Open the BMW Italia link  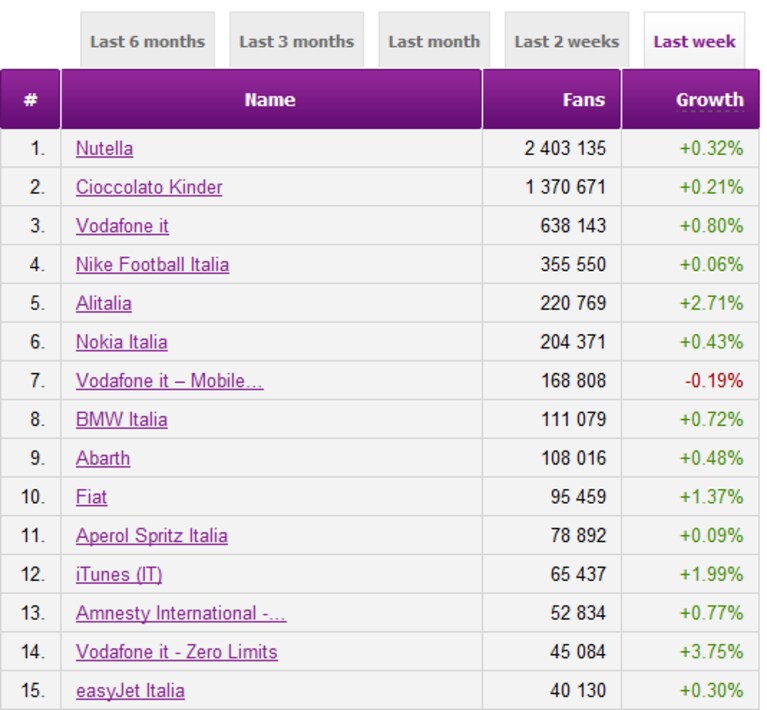pyautogui.click(x=121, y=419)
